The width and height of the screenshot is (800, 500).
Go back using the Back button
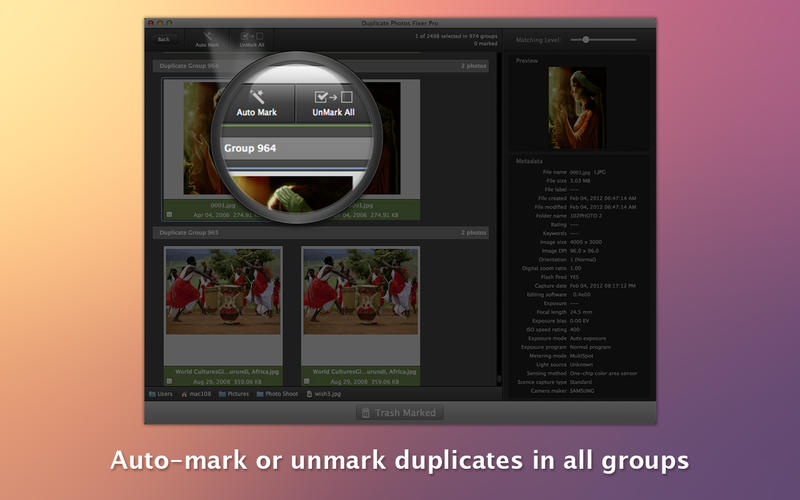(163, 39)
